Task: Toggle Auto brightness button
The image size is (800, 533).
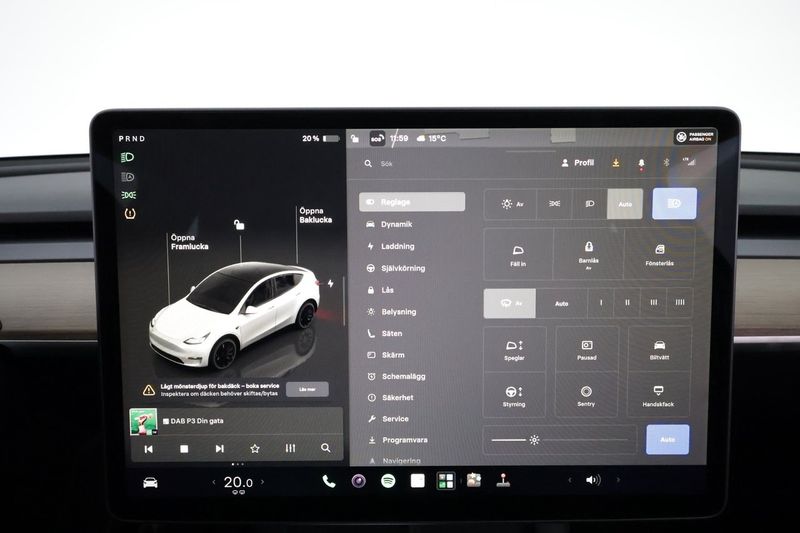Action: click(x=667, y=439)
